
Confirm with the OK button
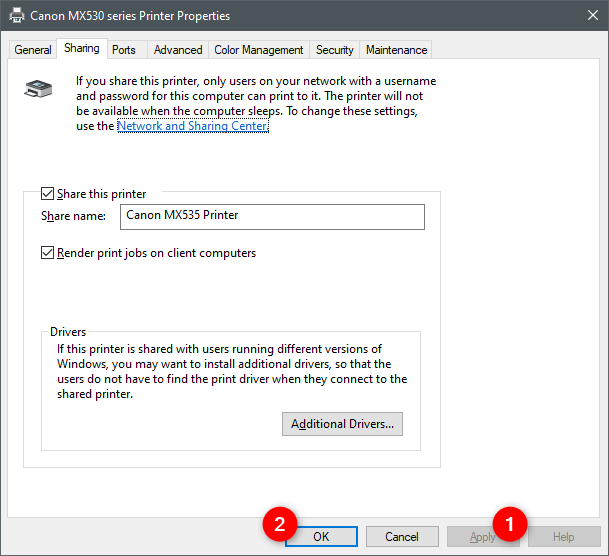(x=321, y=537)
